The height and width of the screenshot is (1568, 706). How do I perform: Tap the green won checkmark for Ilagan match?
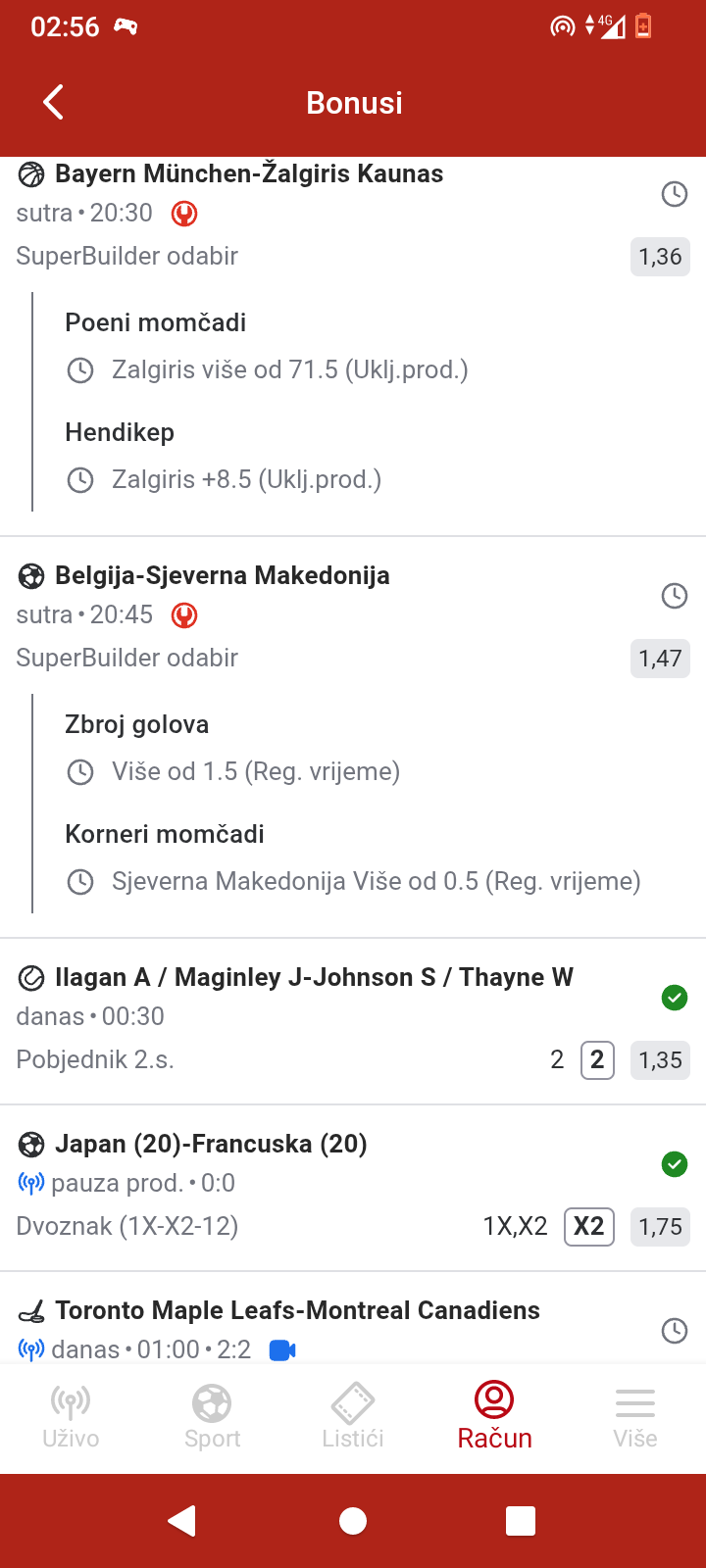675,998
